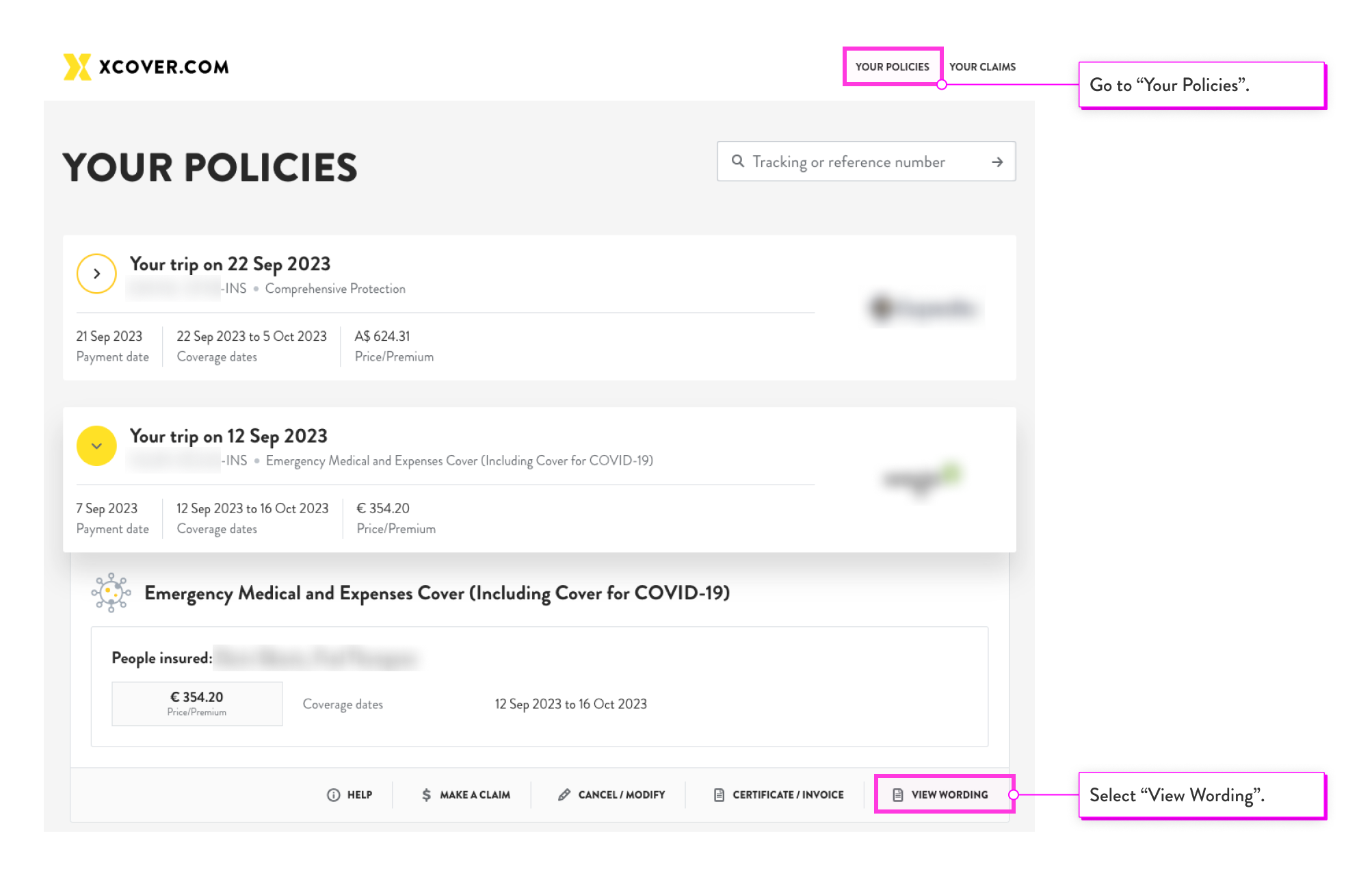Viewport: 1372px width, 869px height.
Task: Expand the 22 Sep 2023 trip policy
Action: [96, 274]
